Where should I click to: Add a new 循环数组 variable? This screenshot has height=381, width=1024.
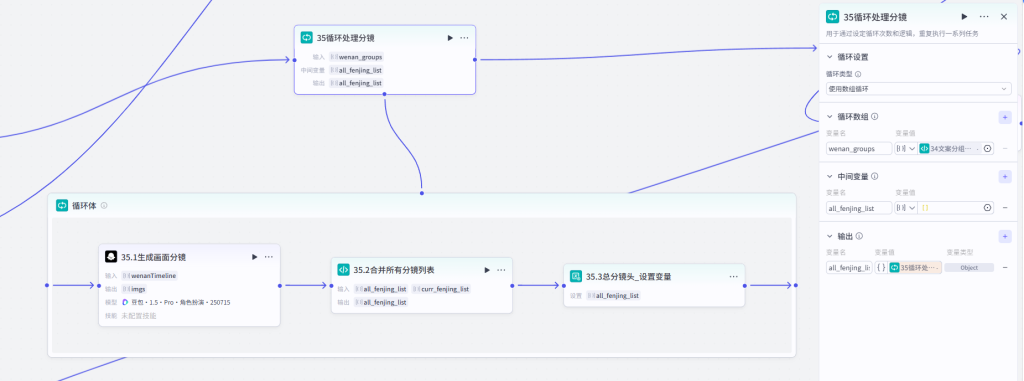pos(1005,118)
